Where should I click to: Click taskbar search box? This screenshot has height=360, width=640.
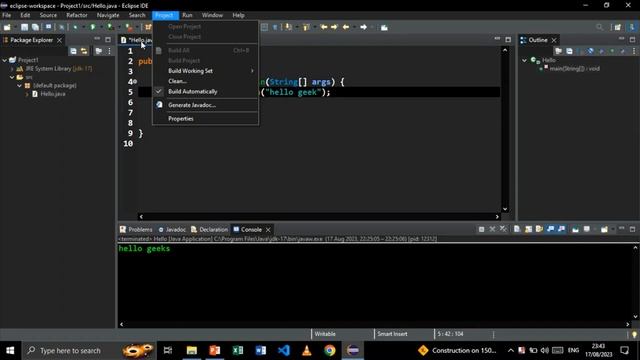pyautogui.click(x=89, y=350)
